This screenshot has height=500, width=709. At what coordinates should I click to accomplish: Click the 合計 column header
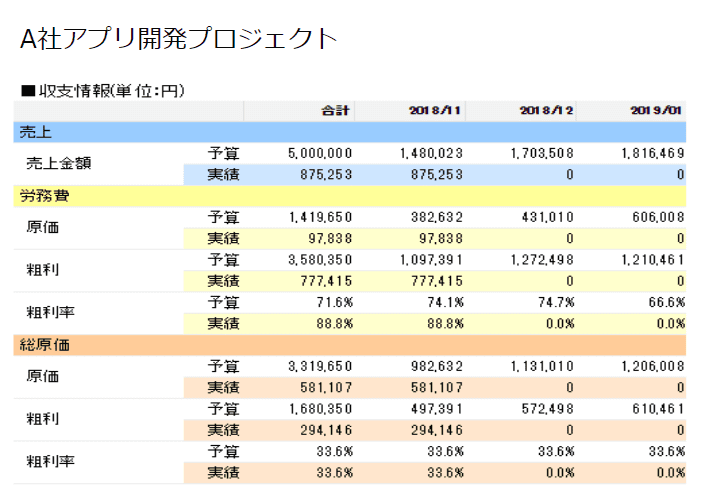pyautogui.click(x=335, y=111)
